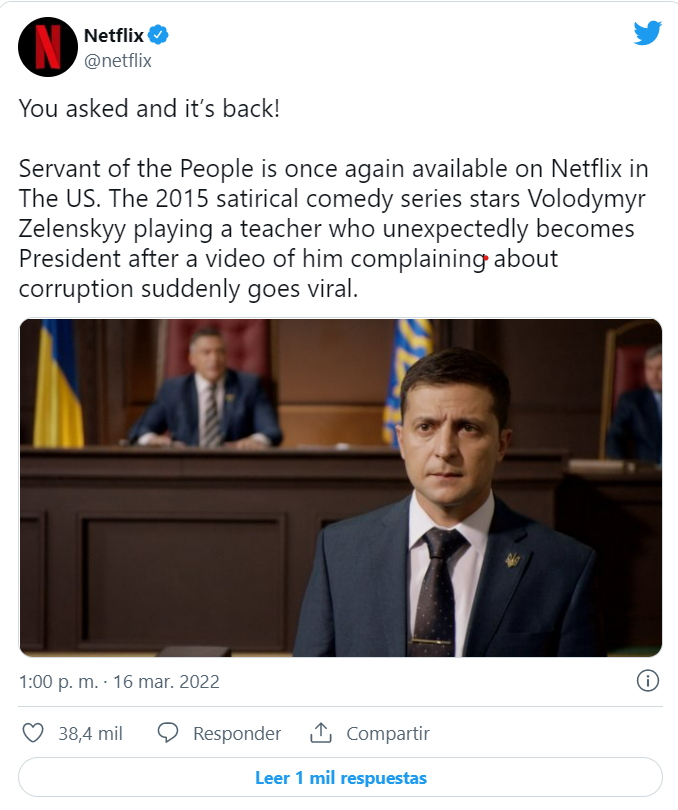The image size is (678, 810).
Task: Click the blue verified badge
Action: [159, 36]
